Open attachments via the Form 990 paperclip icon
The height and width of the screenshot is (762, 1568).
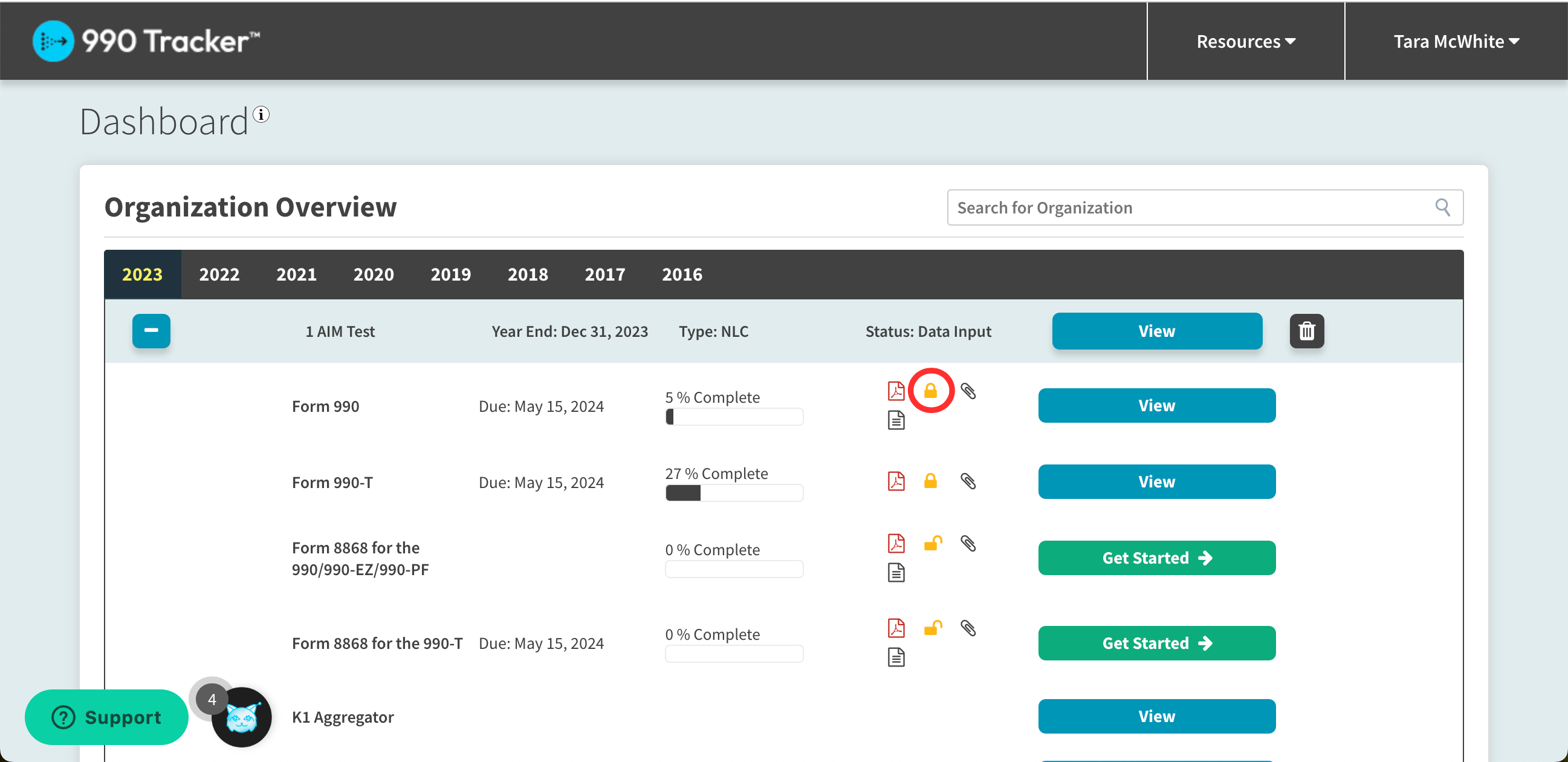969,391
